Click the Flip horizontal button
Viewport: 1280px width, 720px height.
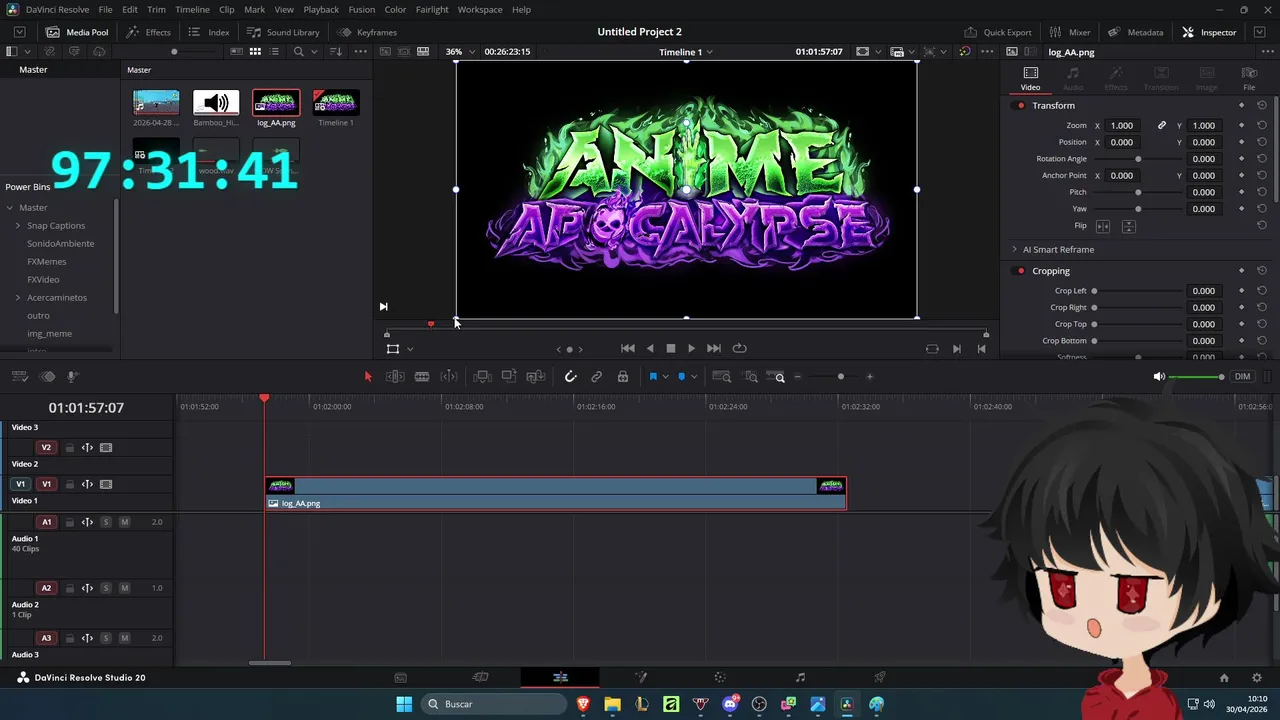click(1103, 226)
